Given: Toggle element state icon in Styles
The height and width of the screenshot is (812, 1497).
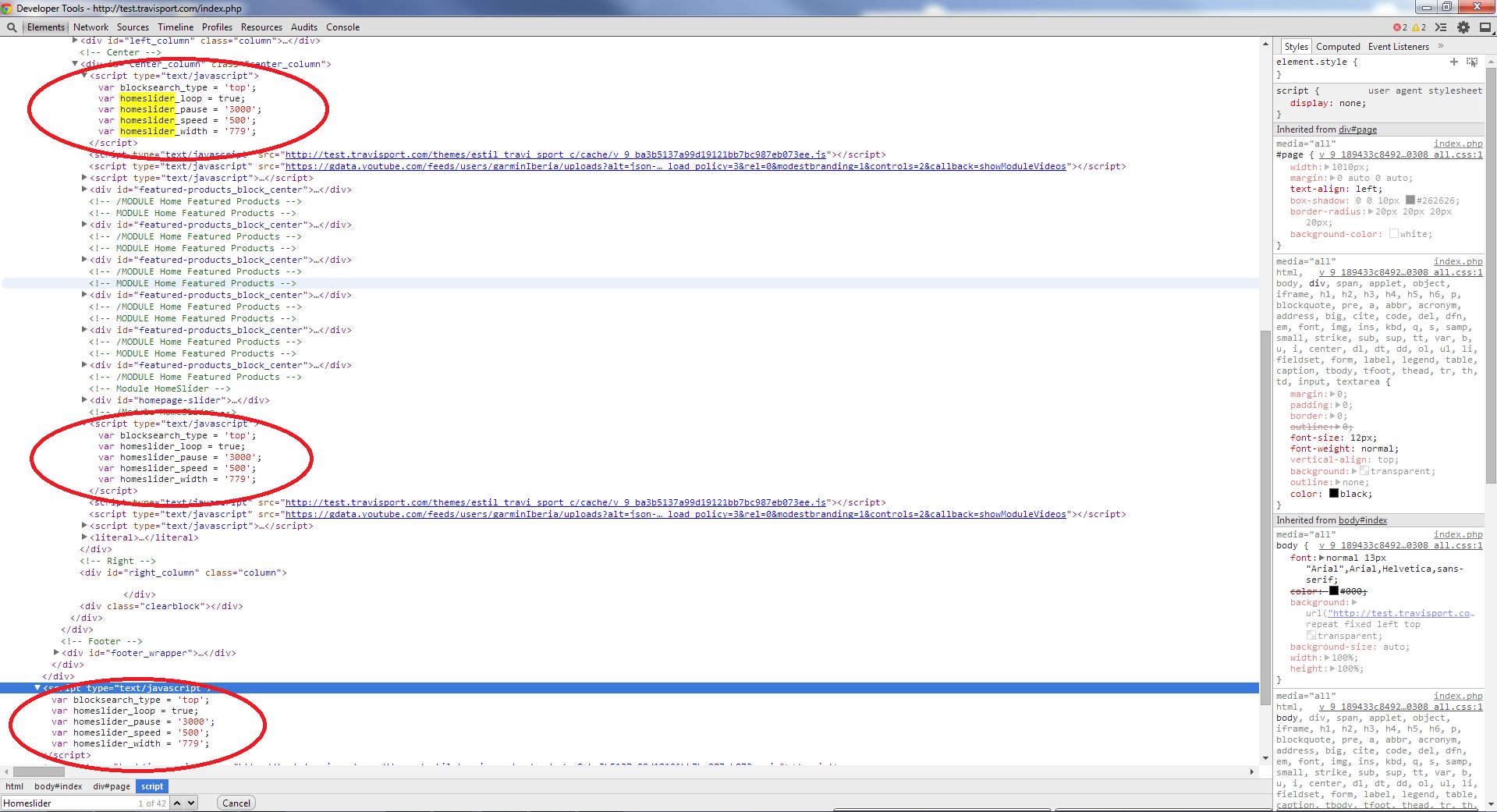Looking at the screenshot, I should [x=1472, y=62].
